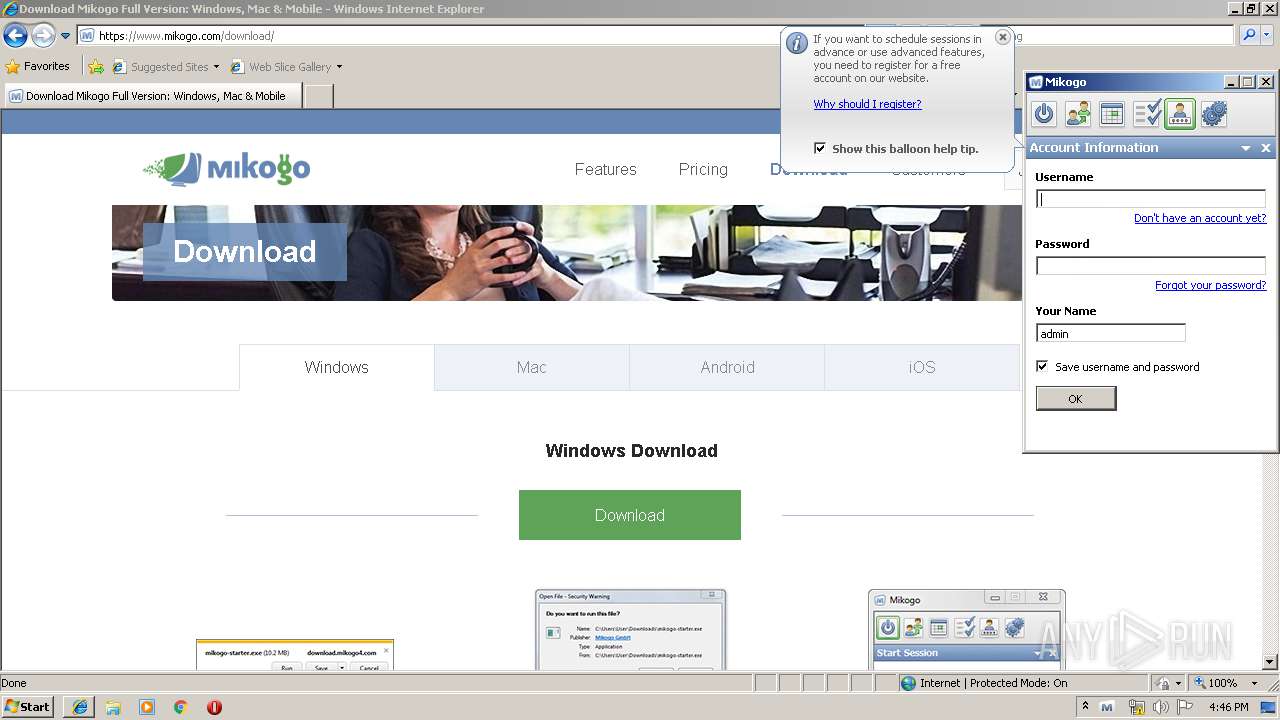Click the address bar URL
The height and width of the screenshot is (720, 1280).
[186, 36]
